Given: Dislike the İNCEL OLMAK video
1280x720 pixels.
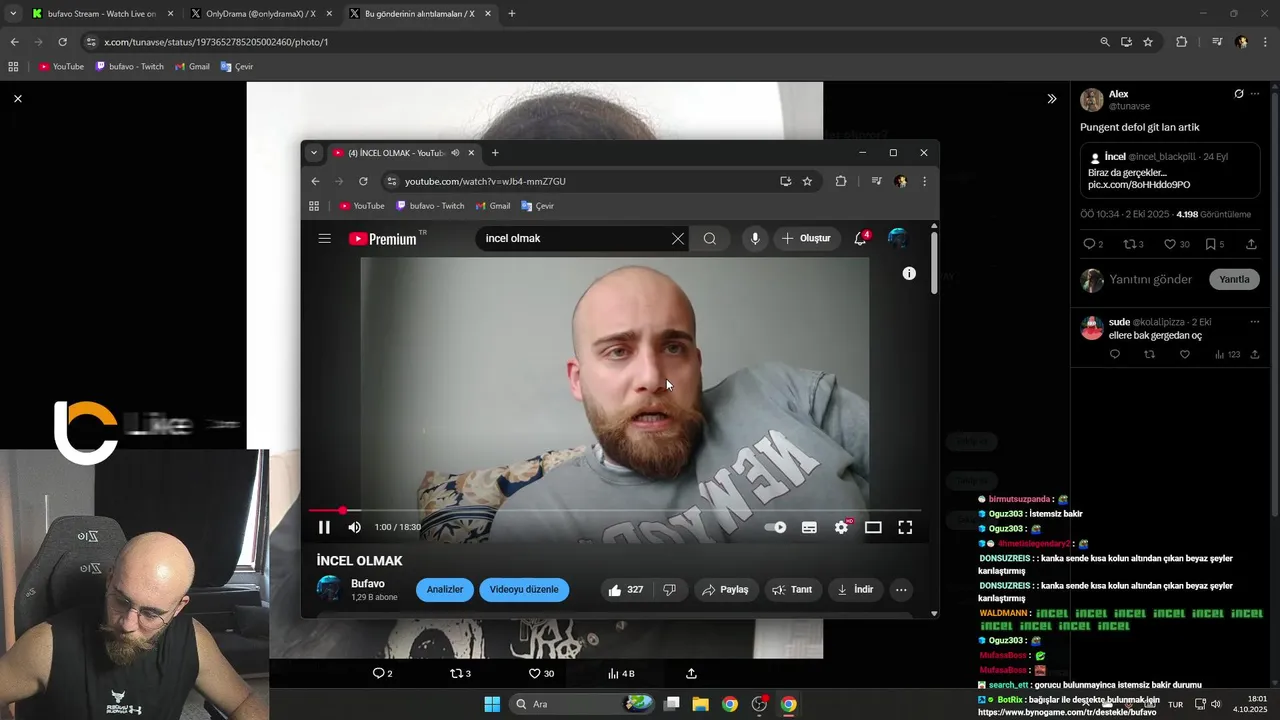Looking at the screenshot, I should point(670,590).
